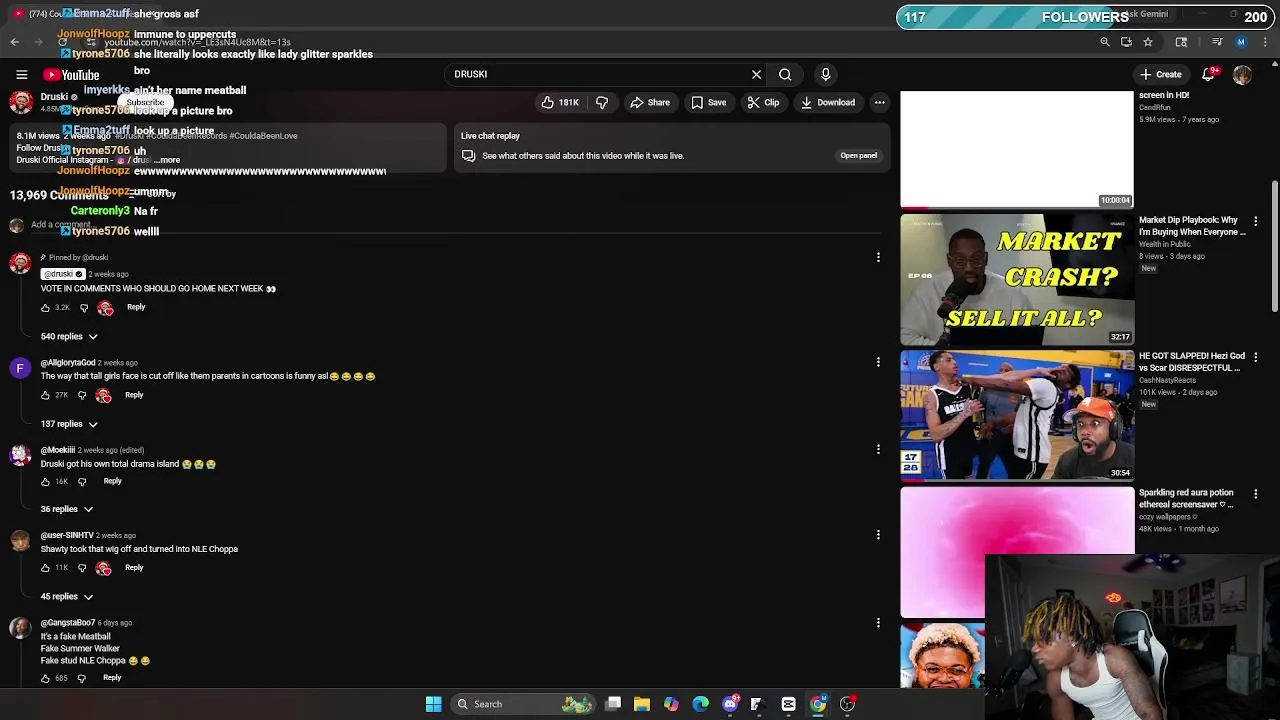Go back with the browser back arrow
The height and width of the screenshot is (720, 1280).
point(15,42)
